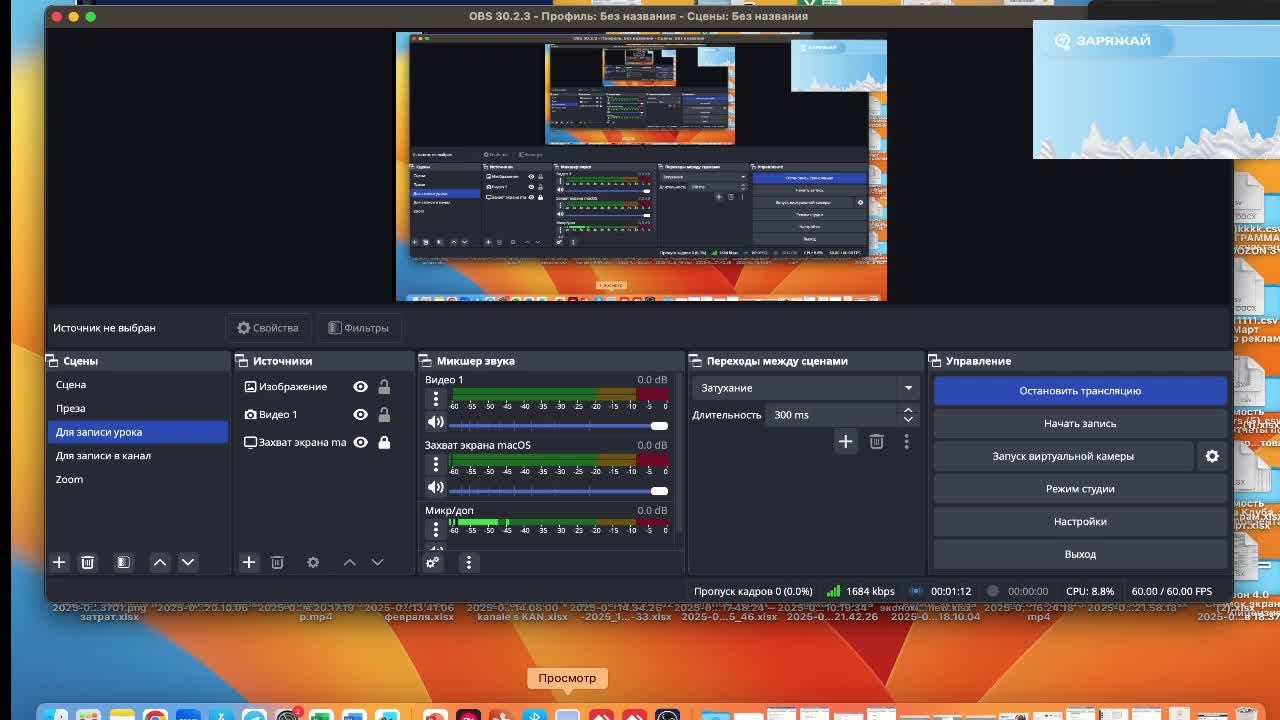Unlock the Захват экрана source

pyautogui.click(x=384, y=442)
